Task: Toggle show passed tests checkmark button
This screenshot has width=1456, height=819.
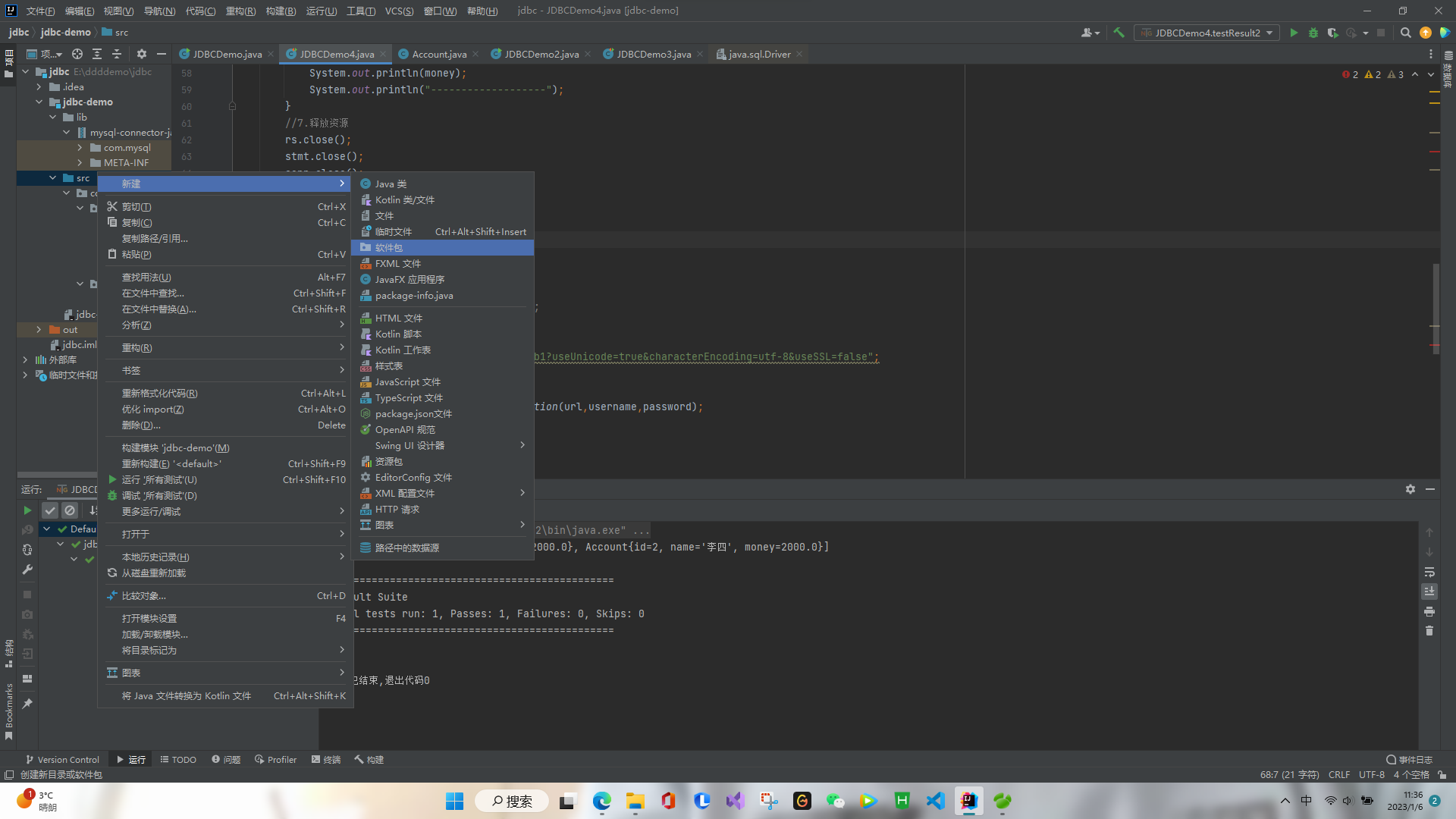Action: coord(50,510)
